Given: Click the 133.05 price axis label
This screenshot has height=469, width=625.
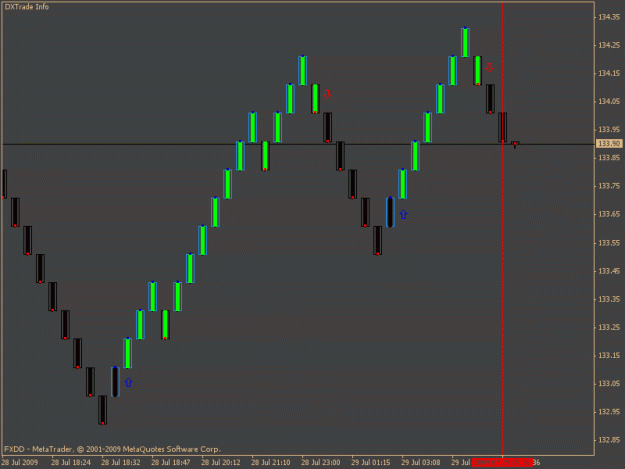Looking at the screenshot, I should pos(609,384).
